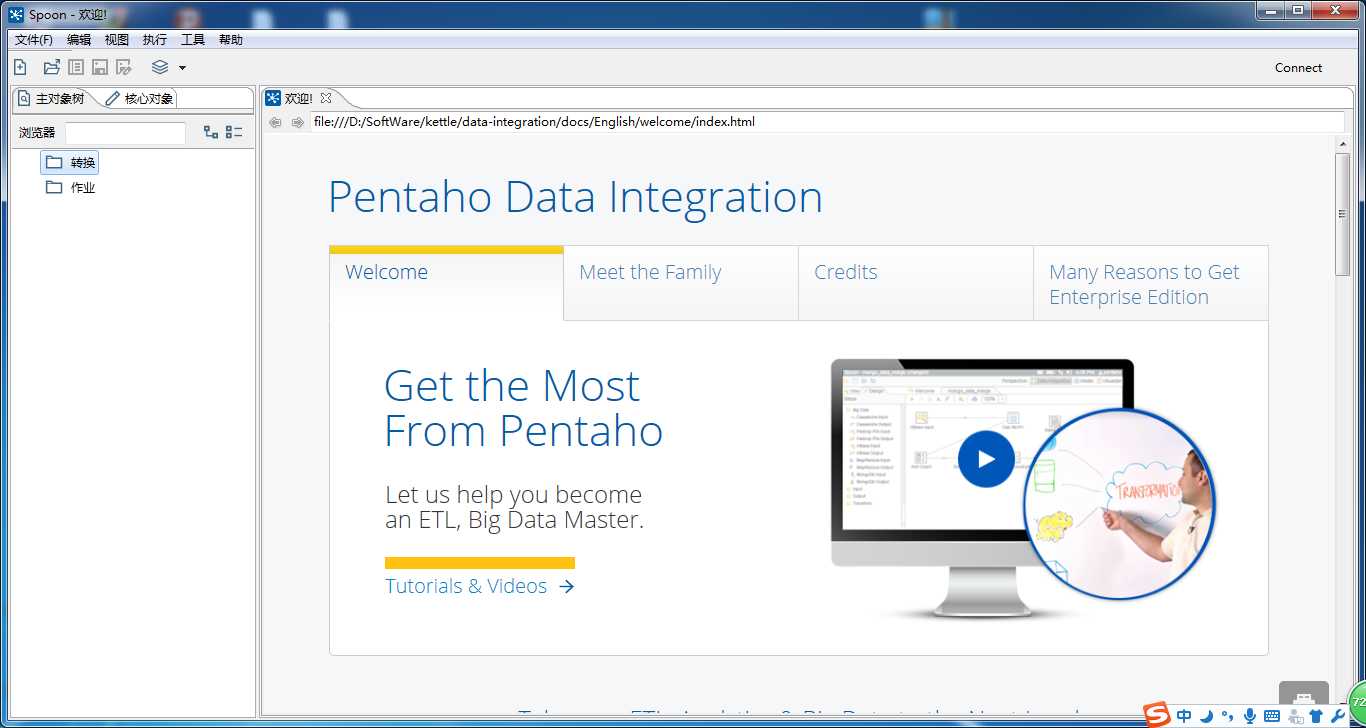The image size is (1366, 728).
Task: Click the grey user icon in IME bar
Action: click(x=1295, y=716)
